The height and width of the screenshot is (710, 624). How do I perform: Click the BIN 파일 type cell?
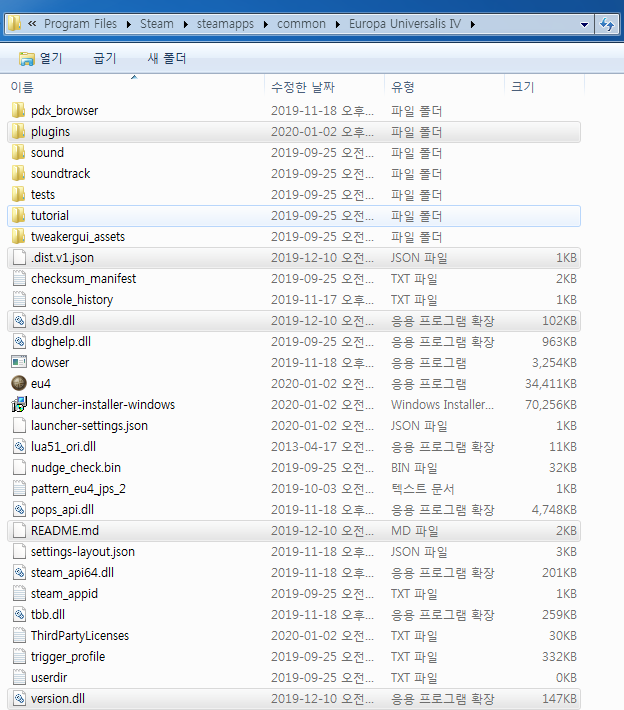pyautogui.click(x=414, y=468)
